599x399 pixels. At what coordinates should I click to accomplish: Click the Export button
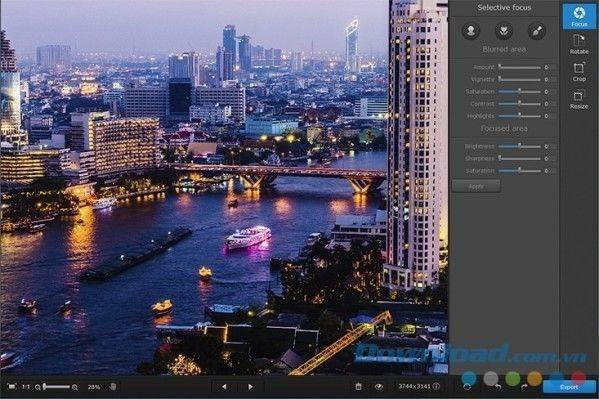coord(569,387)
